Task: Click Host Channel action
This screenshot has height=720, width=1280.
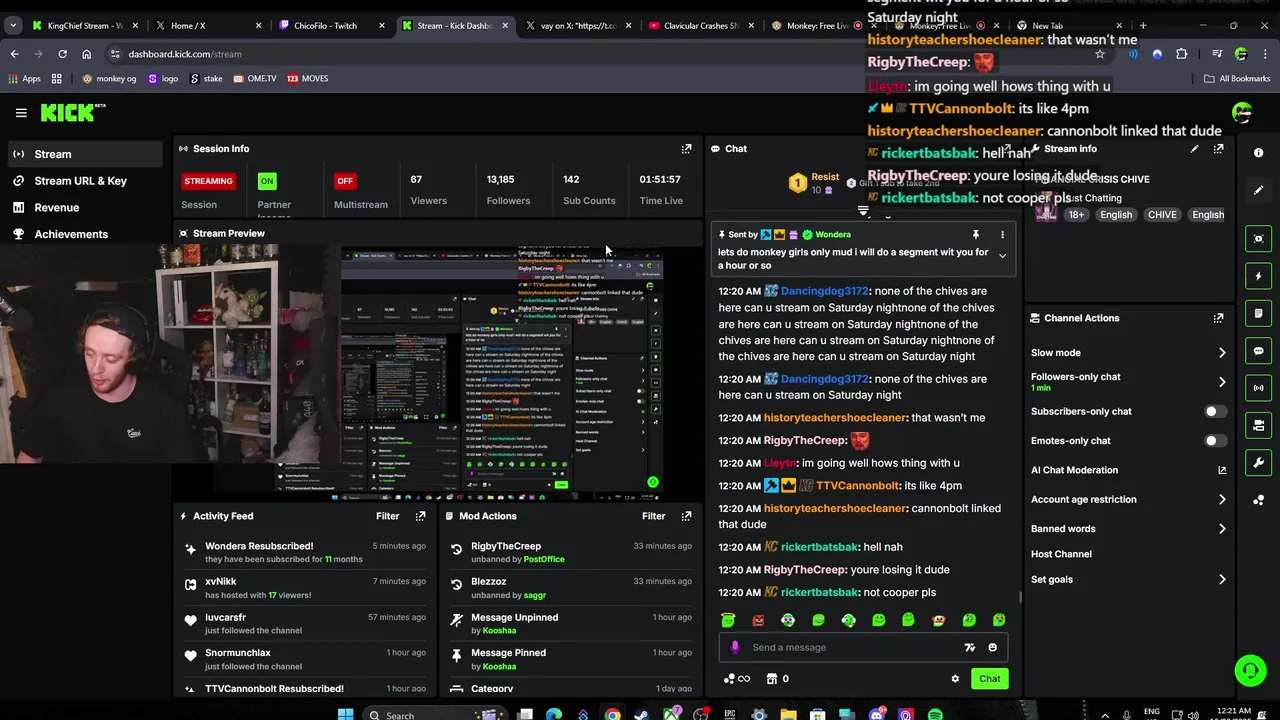Action: click(x=1061, y=554)
